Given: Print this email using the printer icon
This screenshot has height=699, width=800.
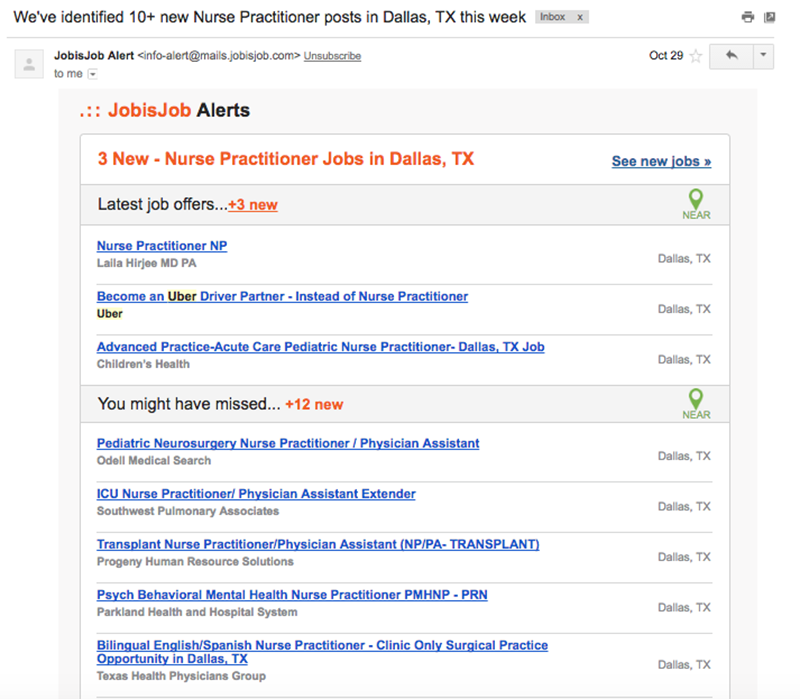Looking at the screenshot, I should pos(747,17).
